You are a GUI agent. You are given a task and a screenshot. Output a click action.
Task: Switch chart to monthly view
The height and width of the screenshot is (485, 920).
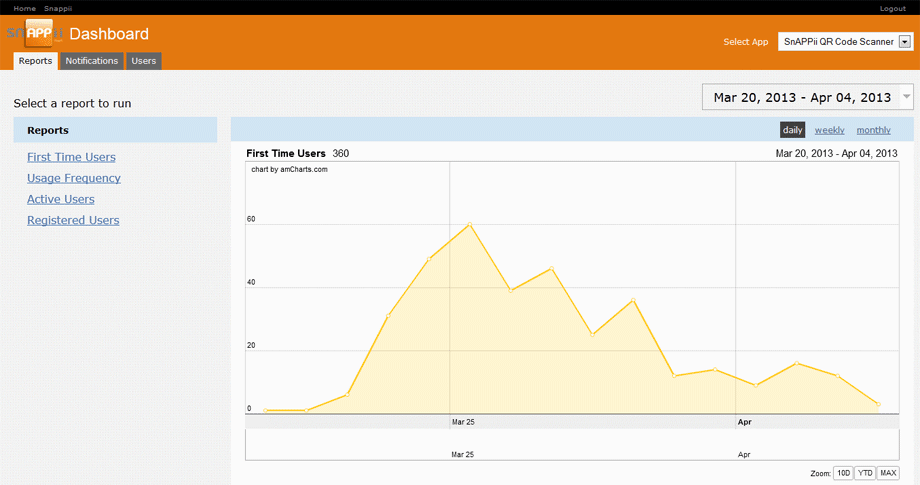click(873, 130)
